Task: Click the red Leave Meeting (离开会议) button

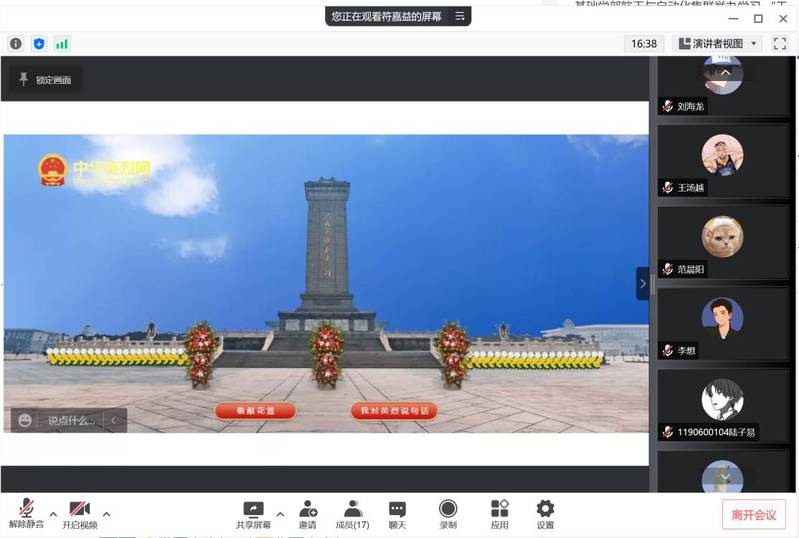Action: (x=753, y=514)
